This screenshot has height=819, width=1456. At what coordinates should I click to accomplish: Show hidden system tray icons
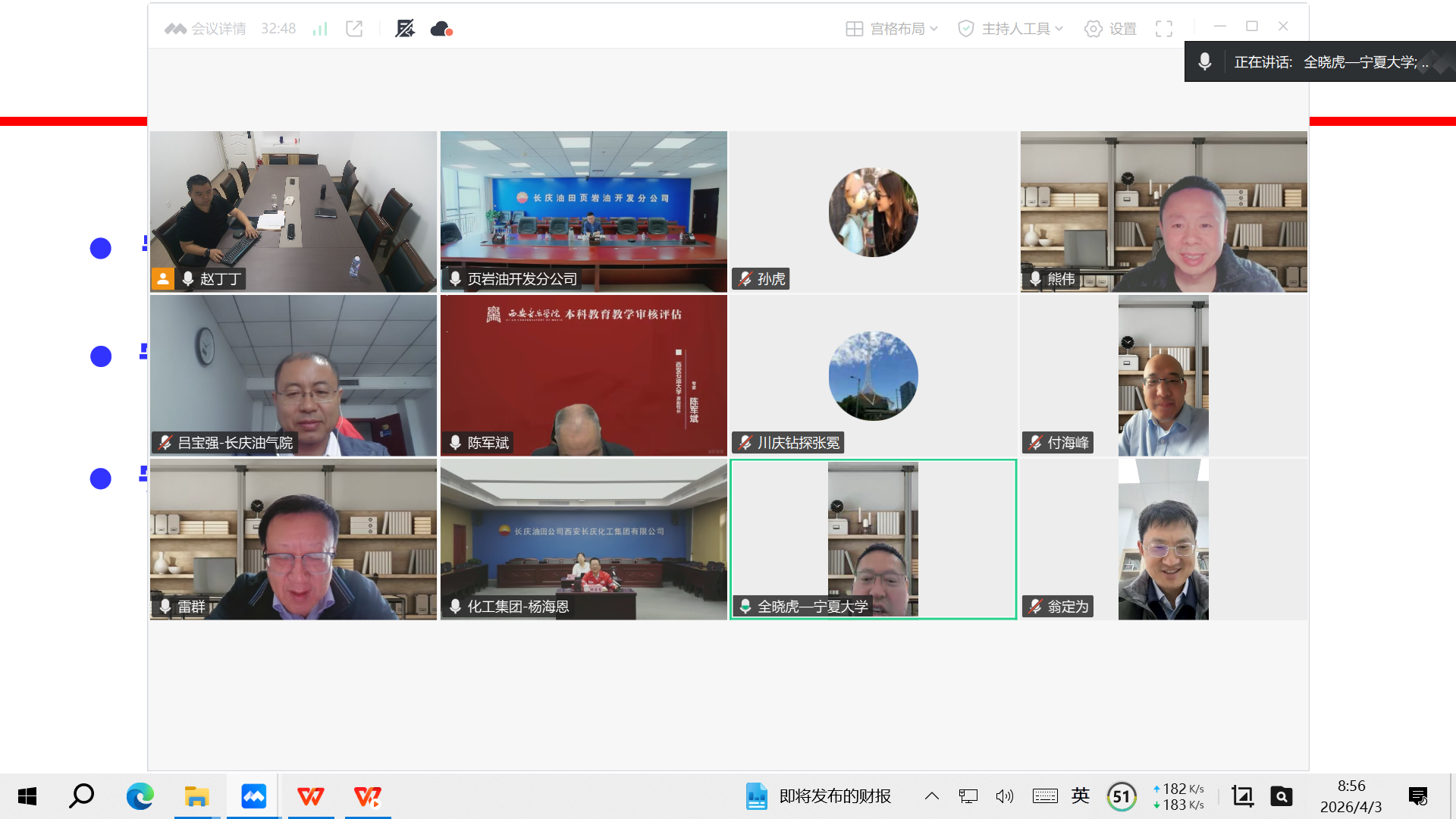[932, 796]
